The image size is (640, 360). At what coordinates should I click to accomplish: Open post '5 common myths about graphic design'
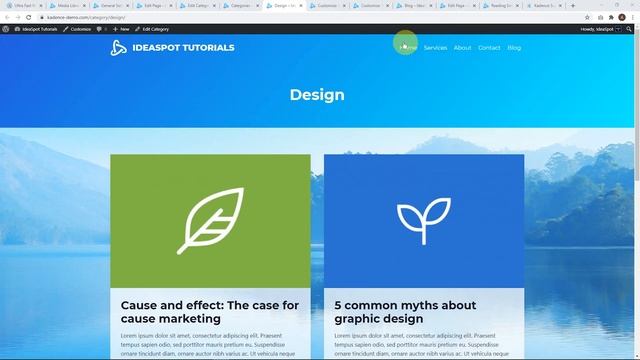click(x=405, y=312)
